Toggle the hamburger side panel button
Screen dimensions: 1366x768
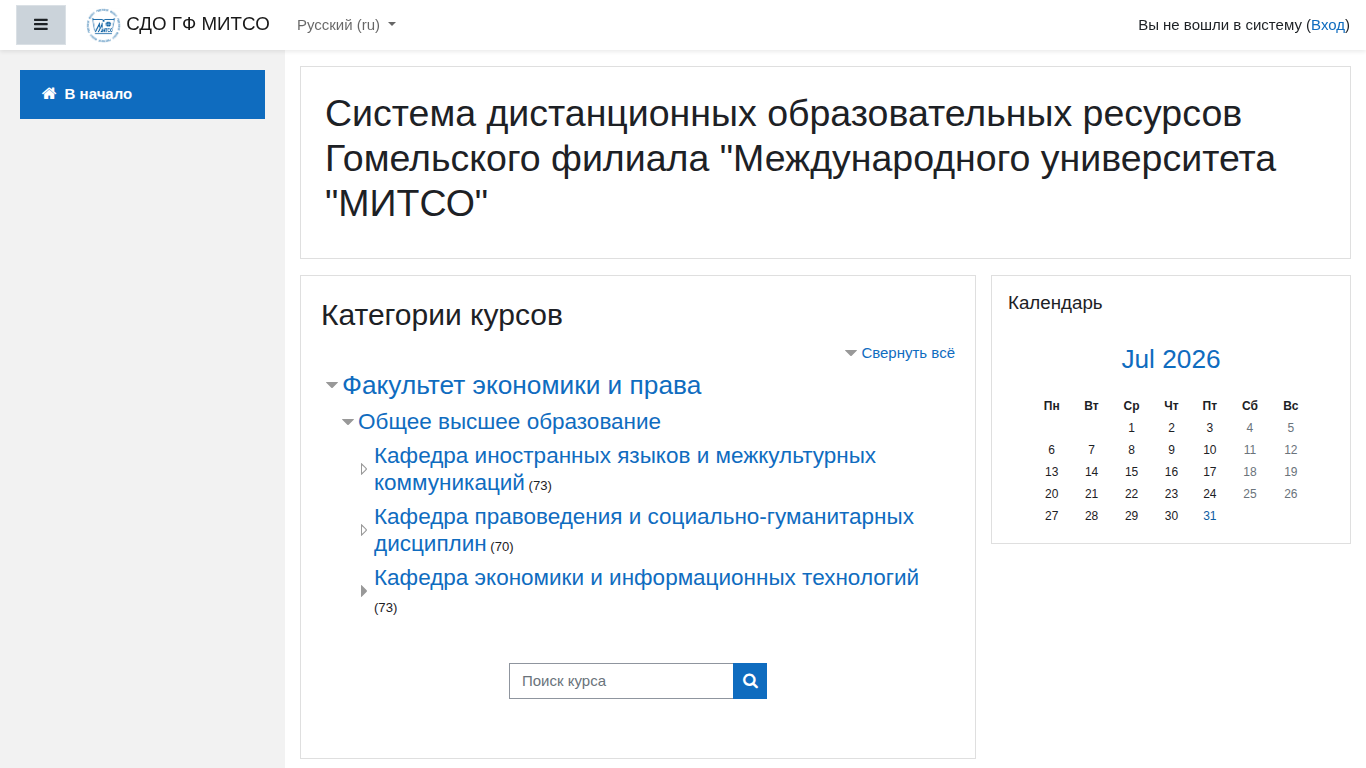[41, 25]
